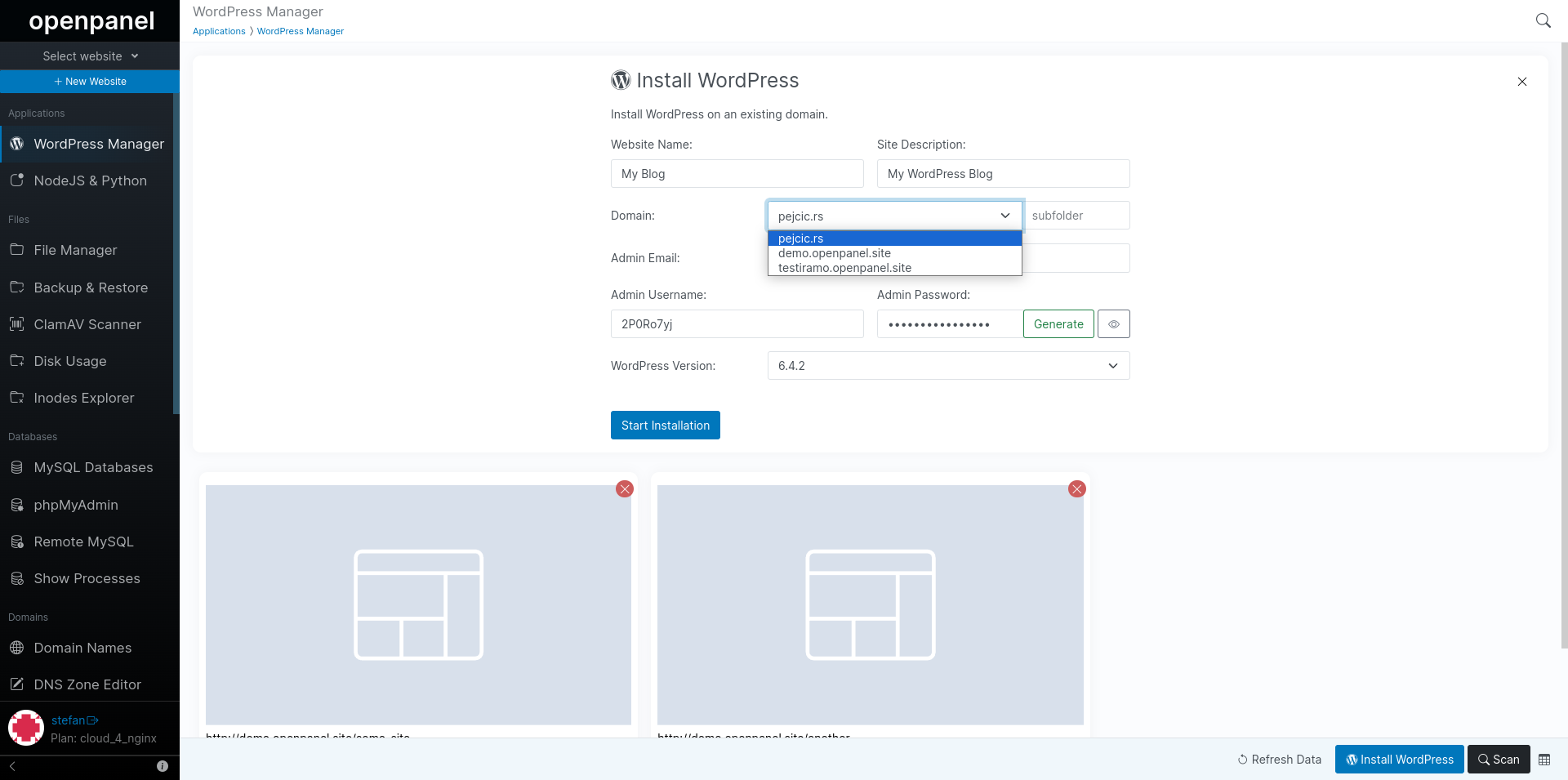Open Domain Names in the sidebar
The width and height of the screenshot is (1568, 780).
(88, 648)
